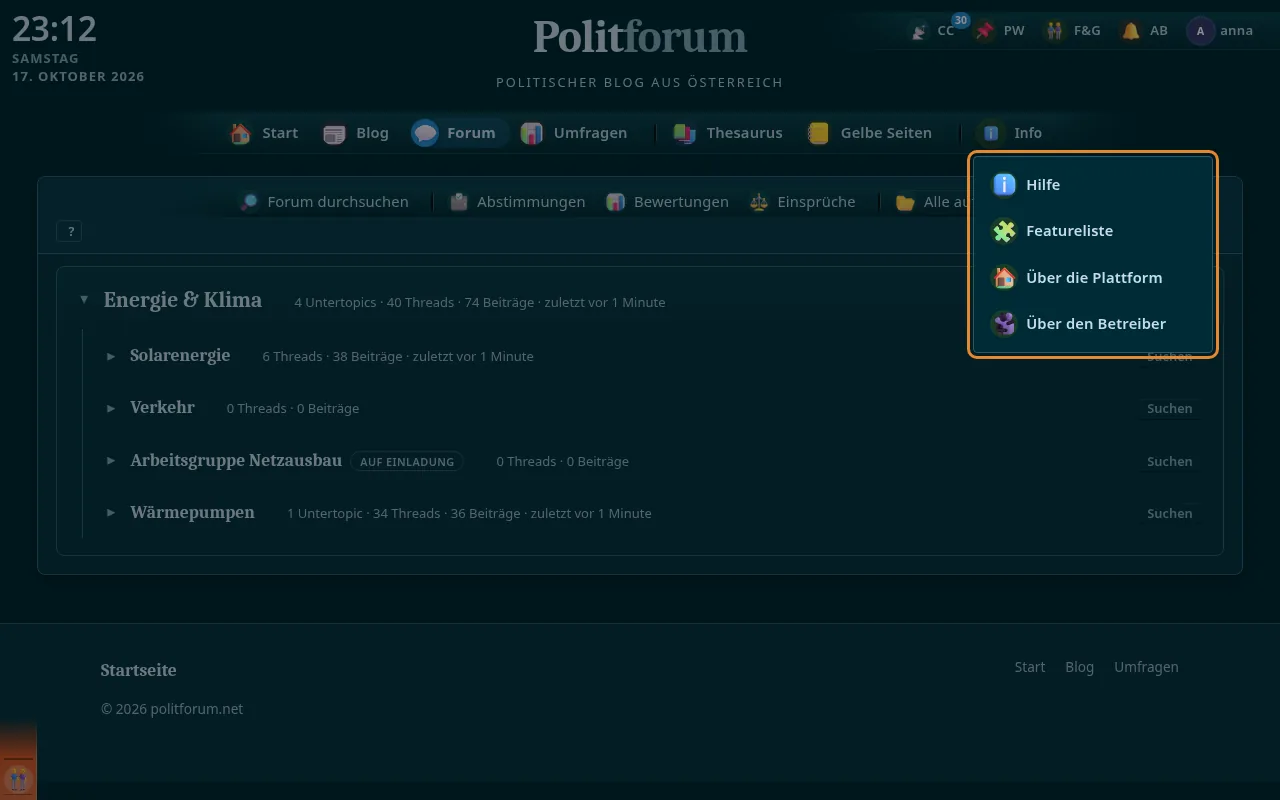Screen dimensions: 1280x800
Task: Open Umfragen in the main navigation bar
Action: 574,133
